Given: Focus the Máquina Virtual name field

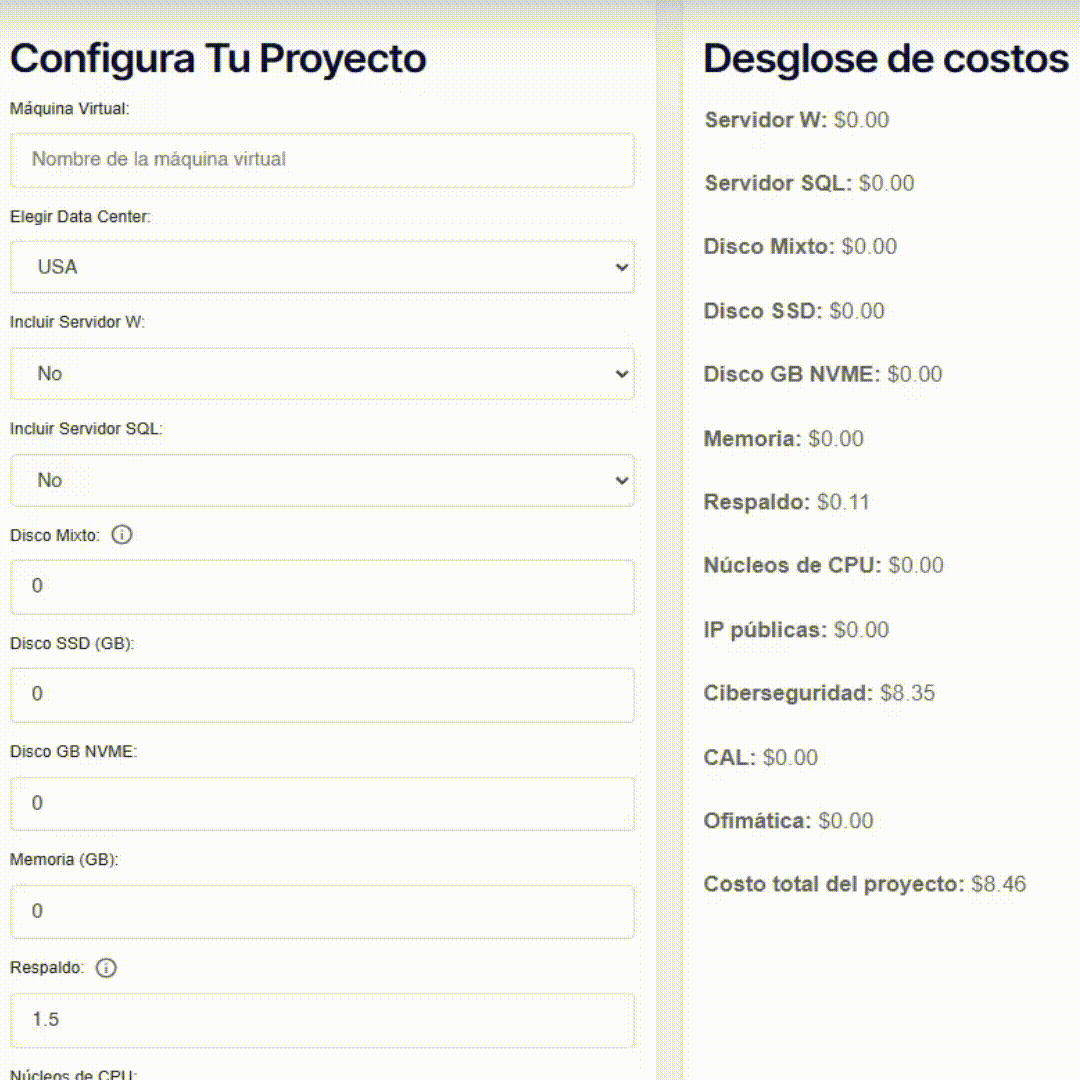Looking at the screenshot, I should click(x=322, y=160).
